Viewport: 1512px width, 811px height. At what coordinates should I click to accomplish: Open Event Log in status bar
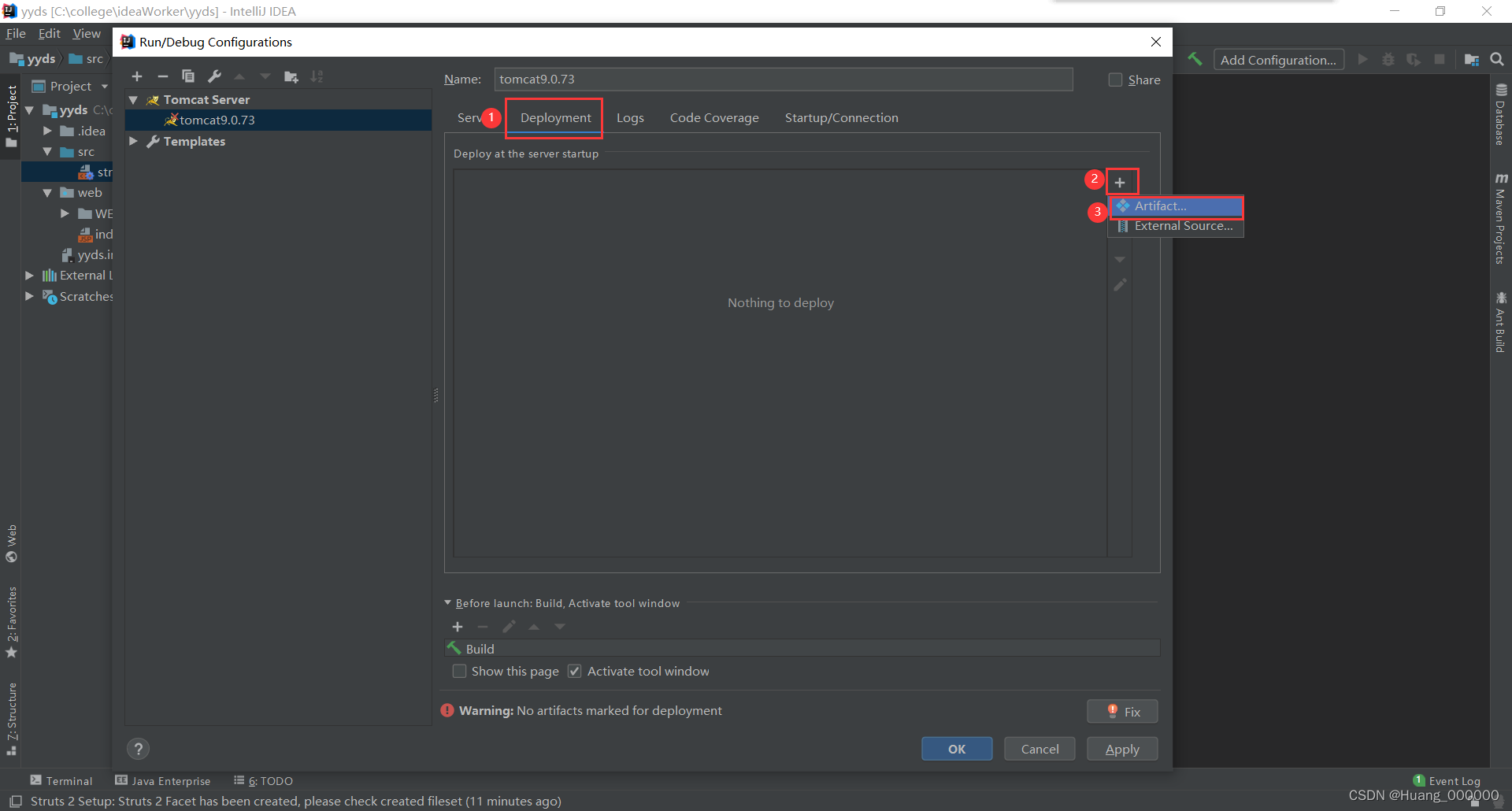point(1447,781)
